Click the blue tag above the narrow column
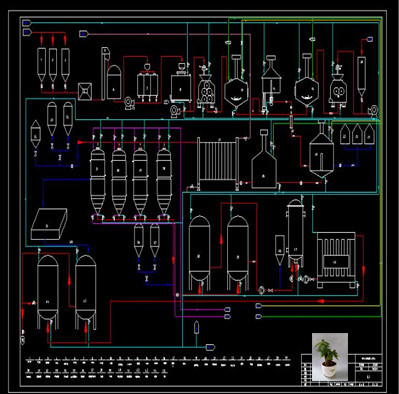The image size is (399, 394). (370, 39)
